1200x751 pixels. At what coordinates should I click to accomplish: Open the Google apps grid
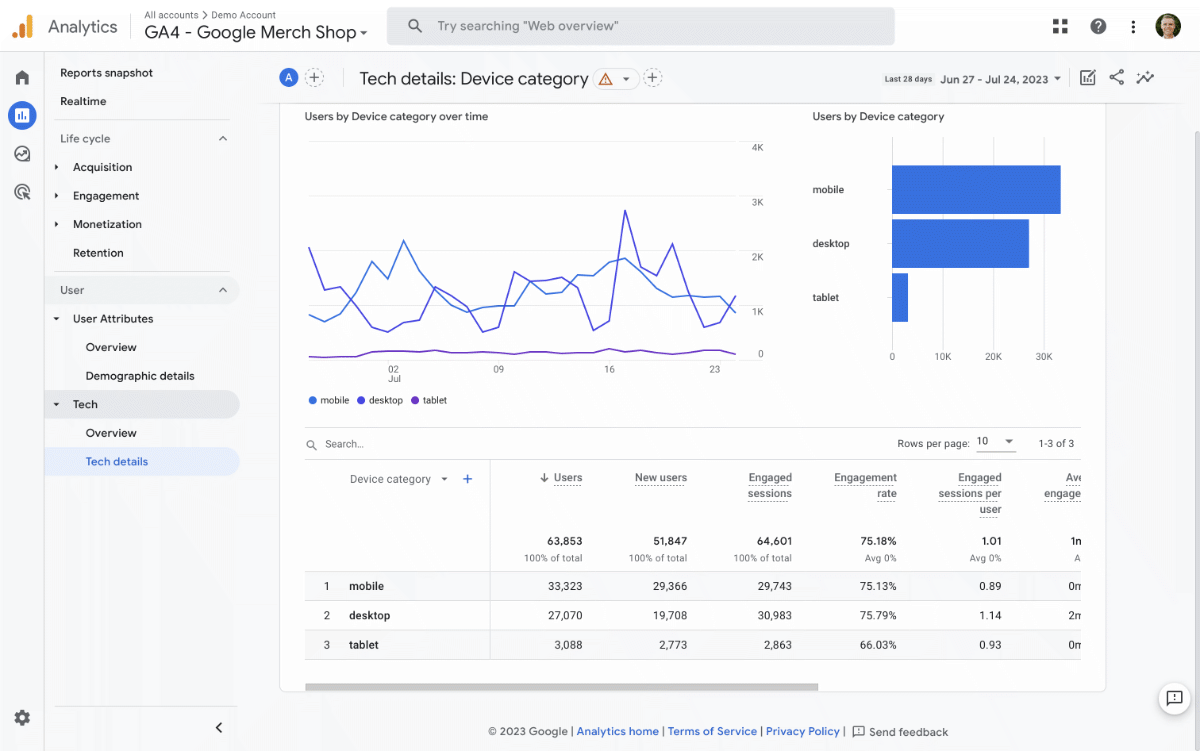(1059, 26)
